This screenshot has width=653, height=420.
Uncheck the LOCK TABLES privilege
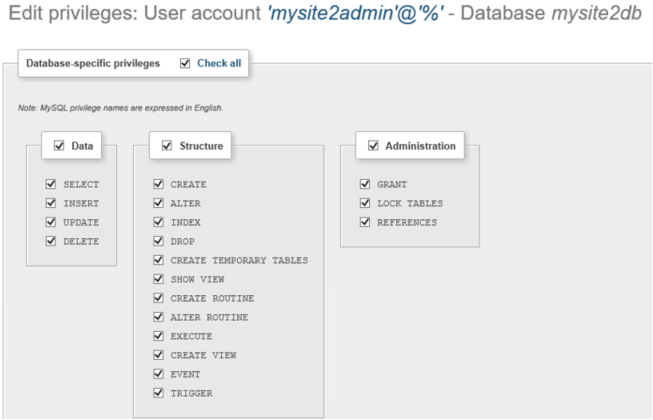point(366,204)
